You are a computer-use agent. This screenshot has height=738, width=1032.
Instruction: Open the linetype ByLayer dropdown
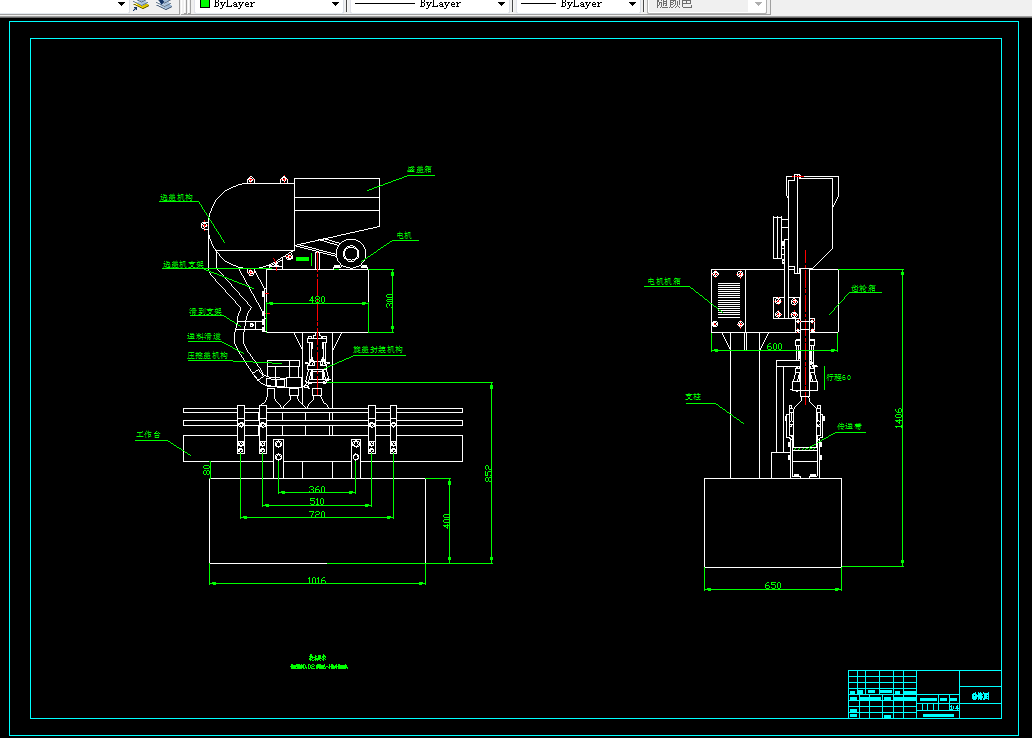(430, 4)
